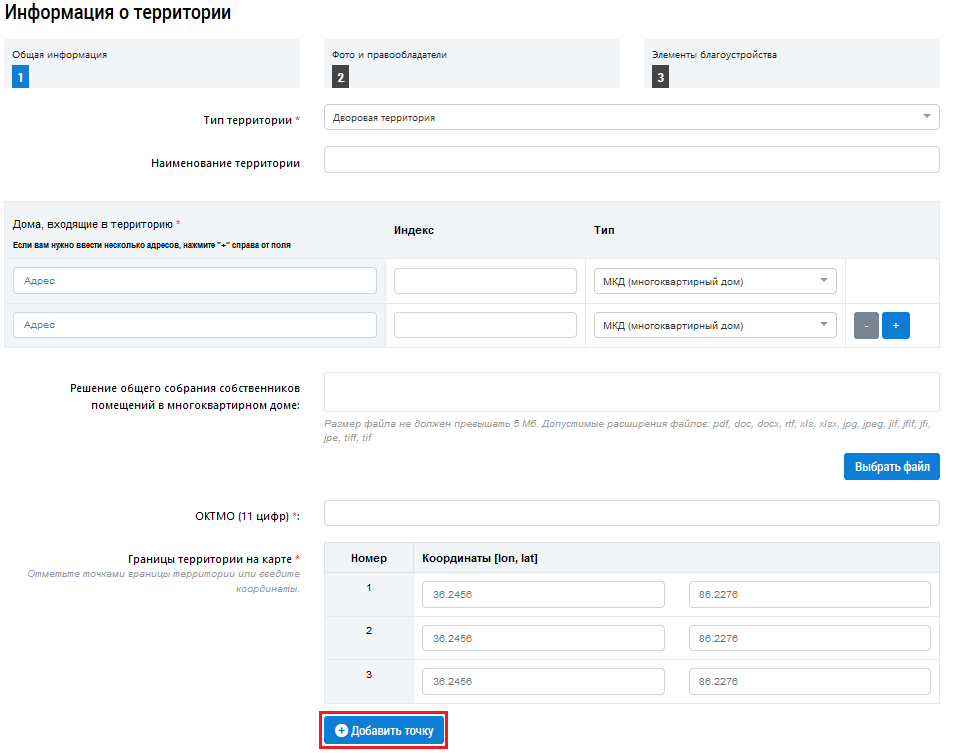Focus the 'Наименование территории' text field
Screen dimensions: 953x753
631,160
